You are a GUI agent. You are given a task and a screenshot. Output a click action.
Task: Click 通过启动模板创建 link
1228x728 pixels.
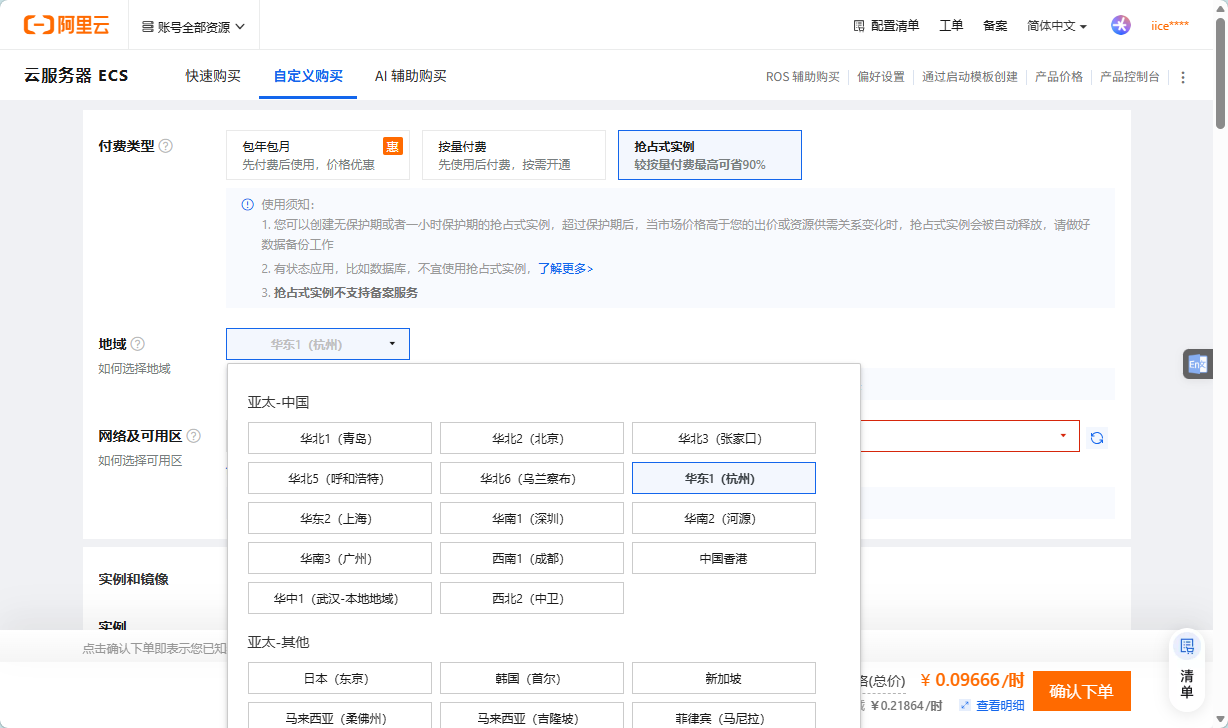[x=970, y=77]
